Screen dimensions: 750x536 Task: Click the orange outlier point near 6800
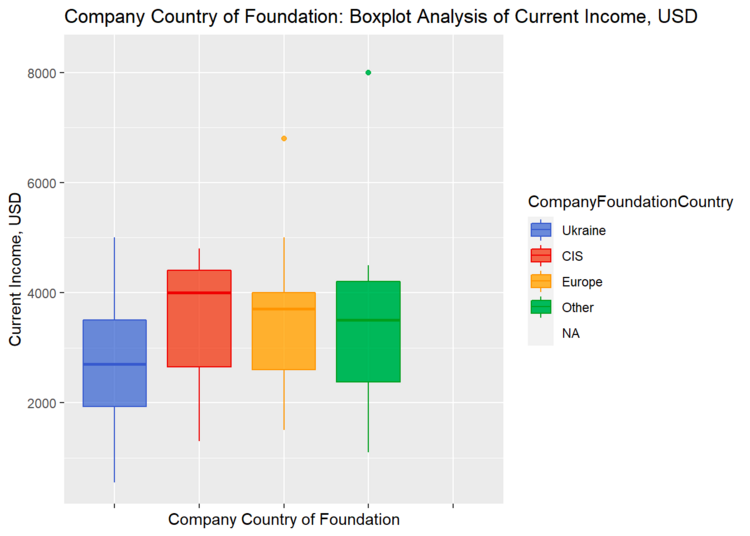(284, 138)
